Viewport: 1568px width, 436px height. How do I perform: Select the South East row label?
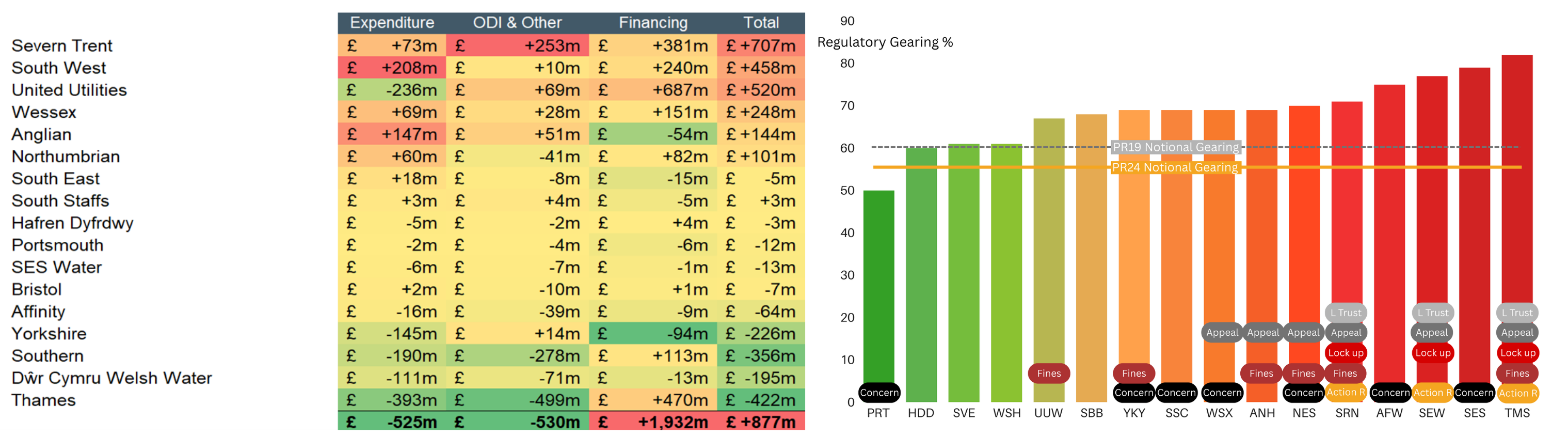pos(55,178)
